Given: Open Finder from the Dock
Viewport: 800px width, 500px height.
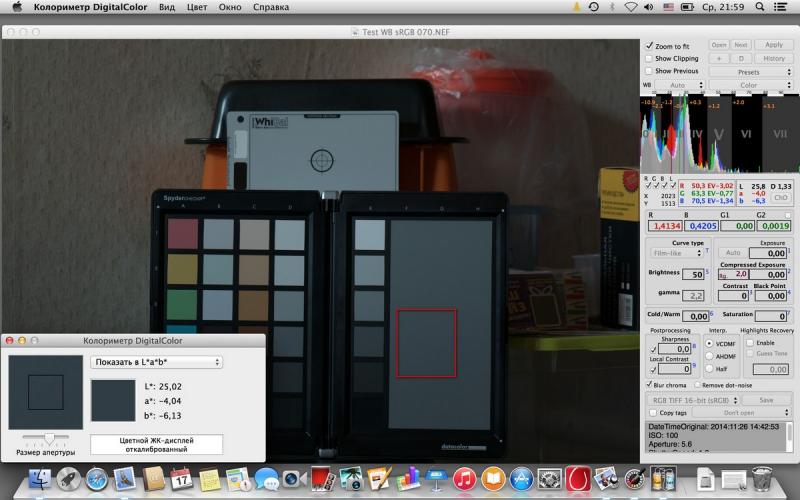Looking at the screenshot, I should 40,480.
